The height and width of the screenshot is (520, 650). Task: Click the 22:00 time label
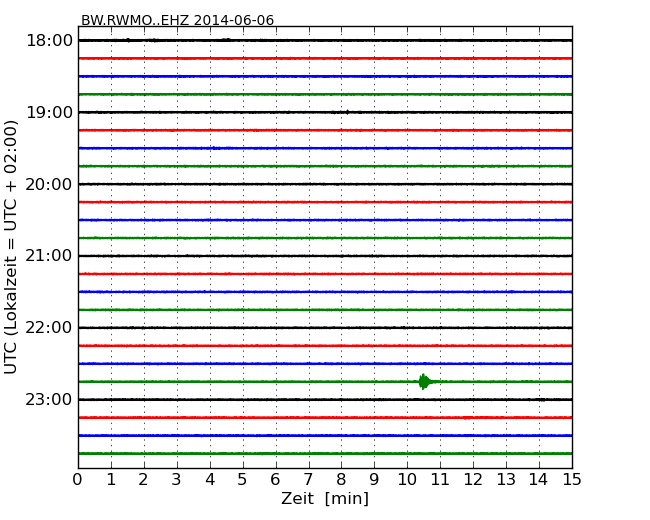click(x=49, y=328)
